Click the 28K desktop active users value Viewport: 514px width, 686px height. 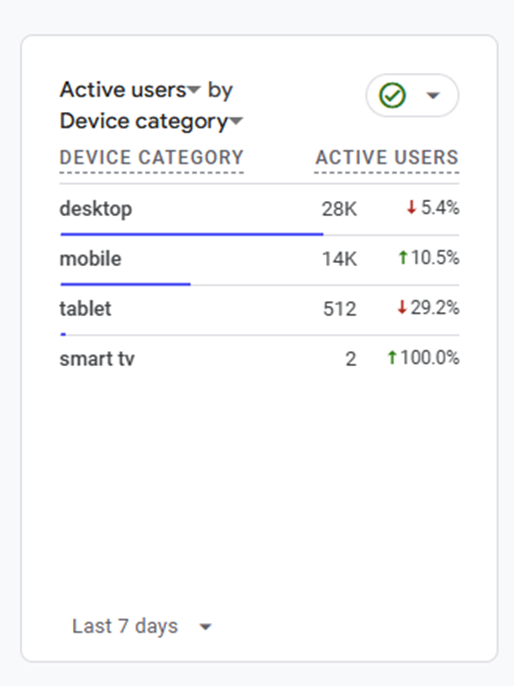(x=339, y=209)
